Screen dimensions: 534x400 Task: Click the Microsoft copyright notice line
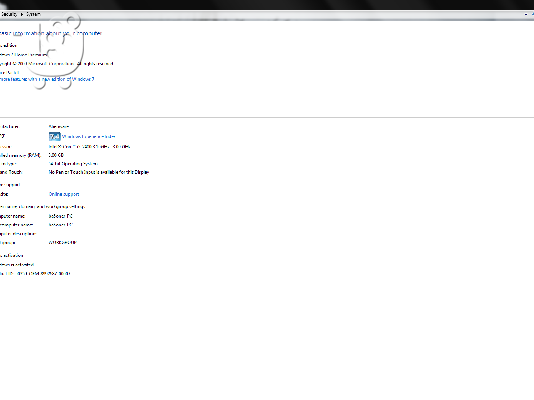tap(57, 64)
